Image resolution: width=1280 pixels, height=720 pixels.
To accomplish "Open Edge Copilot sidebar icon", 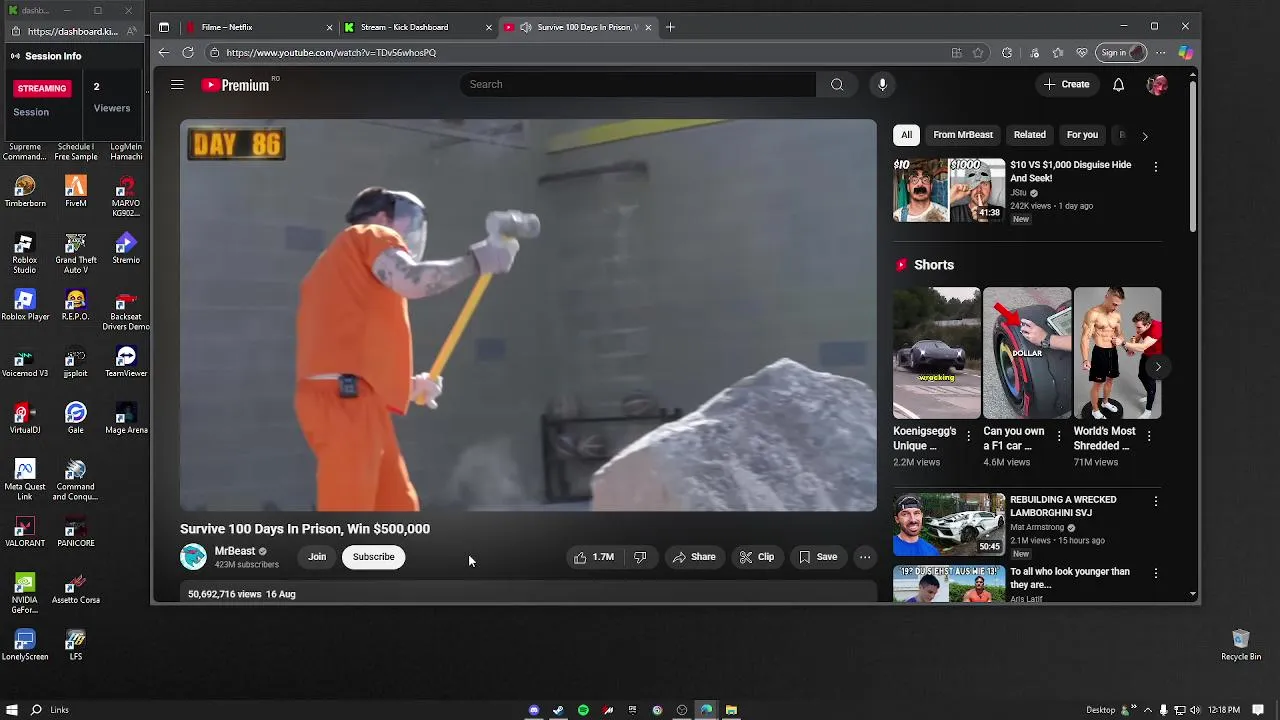I will pos(1185,53).
